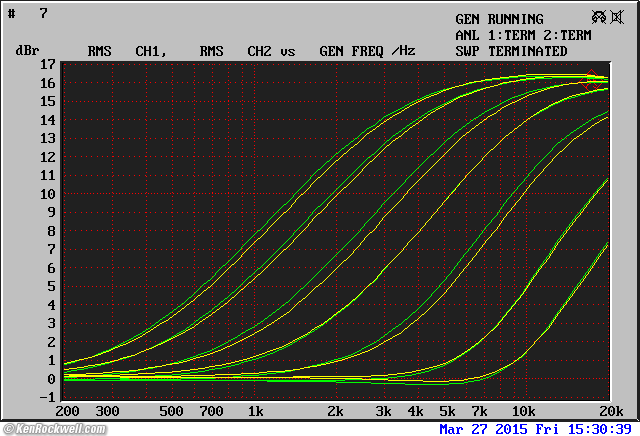Viewport: 640px width, 436px height.
Task: Select the red diamond graph cursor
Action: (x=591, y=81)
